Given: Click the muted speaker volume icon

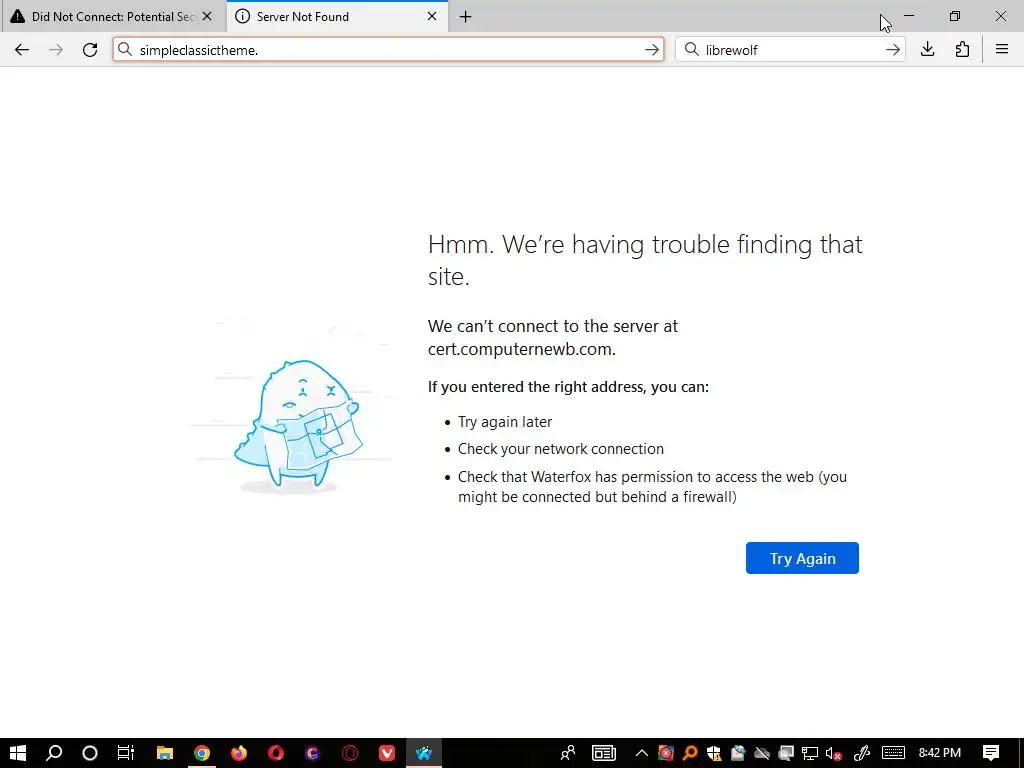Looking at the screenshot, I should pyautogui.click(x=833, y=753).
